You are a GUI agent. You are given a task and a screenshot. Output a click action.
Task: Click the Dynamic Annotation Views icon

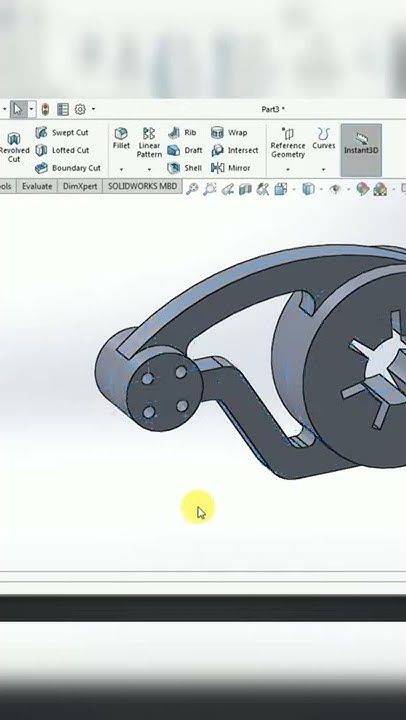[263, 189]
